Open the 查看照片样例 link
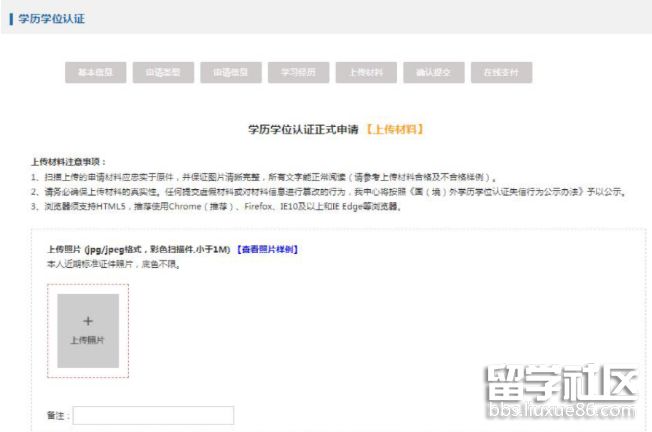 click(267, 249)
